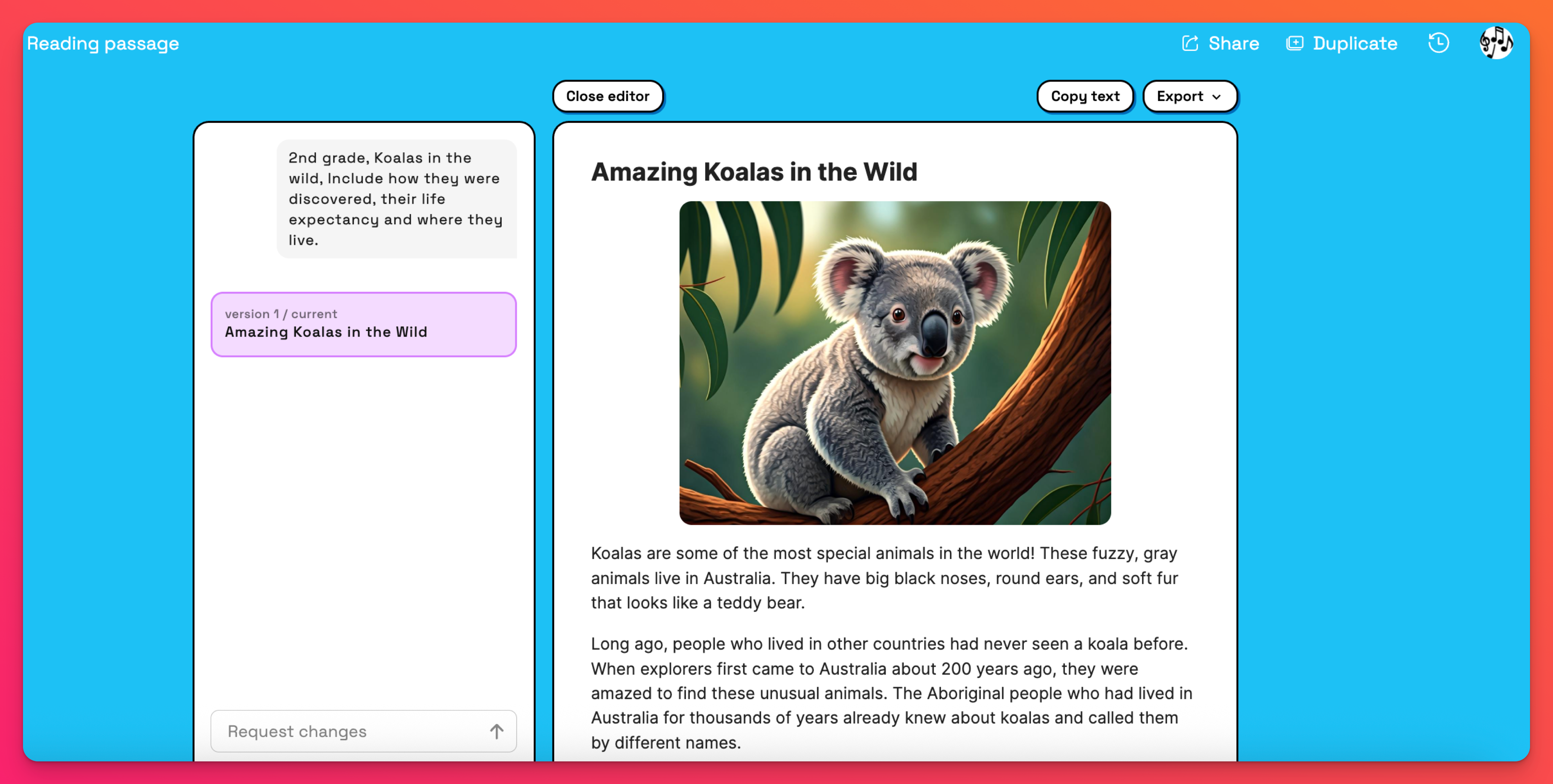Click 'version 1 / current' label text

[281, 314]
